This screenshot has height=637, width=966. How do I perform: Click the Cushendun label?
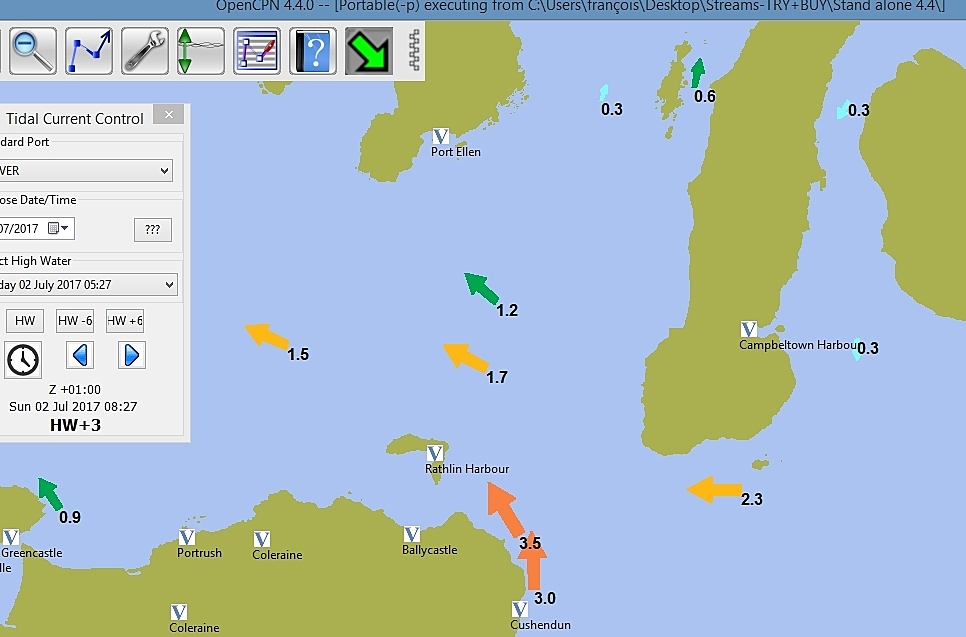click(540, 625)
